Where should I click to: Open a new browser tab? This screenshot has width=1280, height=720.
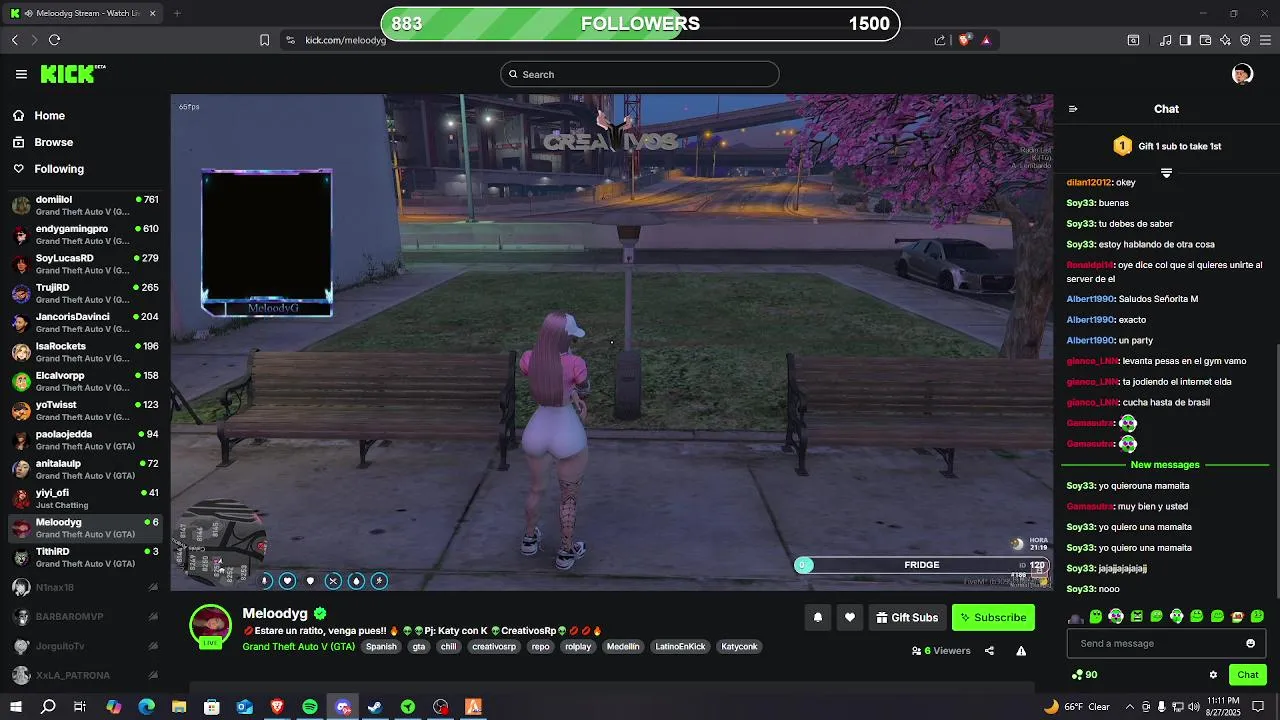(177, 13)
